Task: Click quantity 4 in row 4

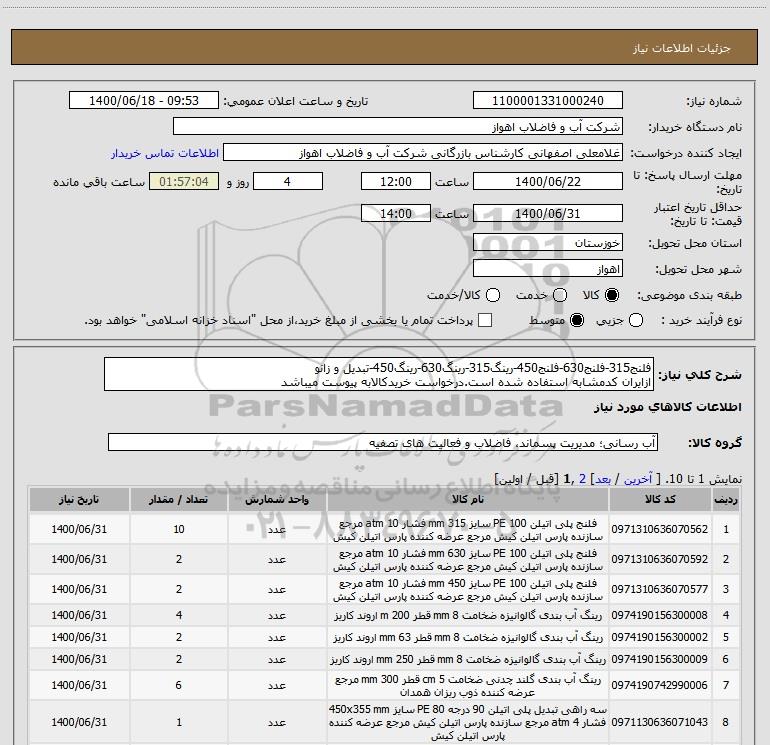Action: tap(179, 615)
